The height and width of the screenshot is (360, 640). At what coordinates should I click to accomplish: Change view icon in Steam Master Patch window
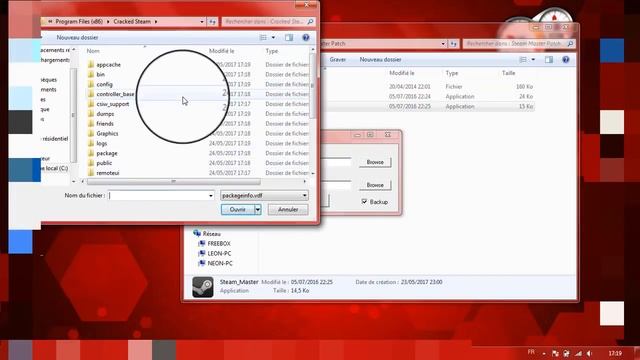coord(523,60)
